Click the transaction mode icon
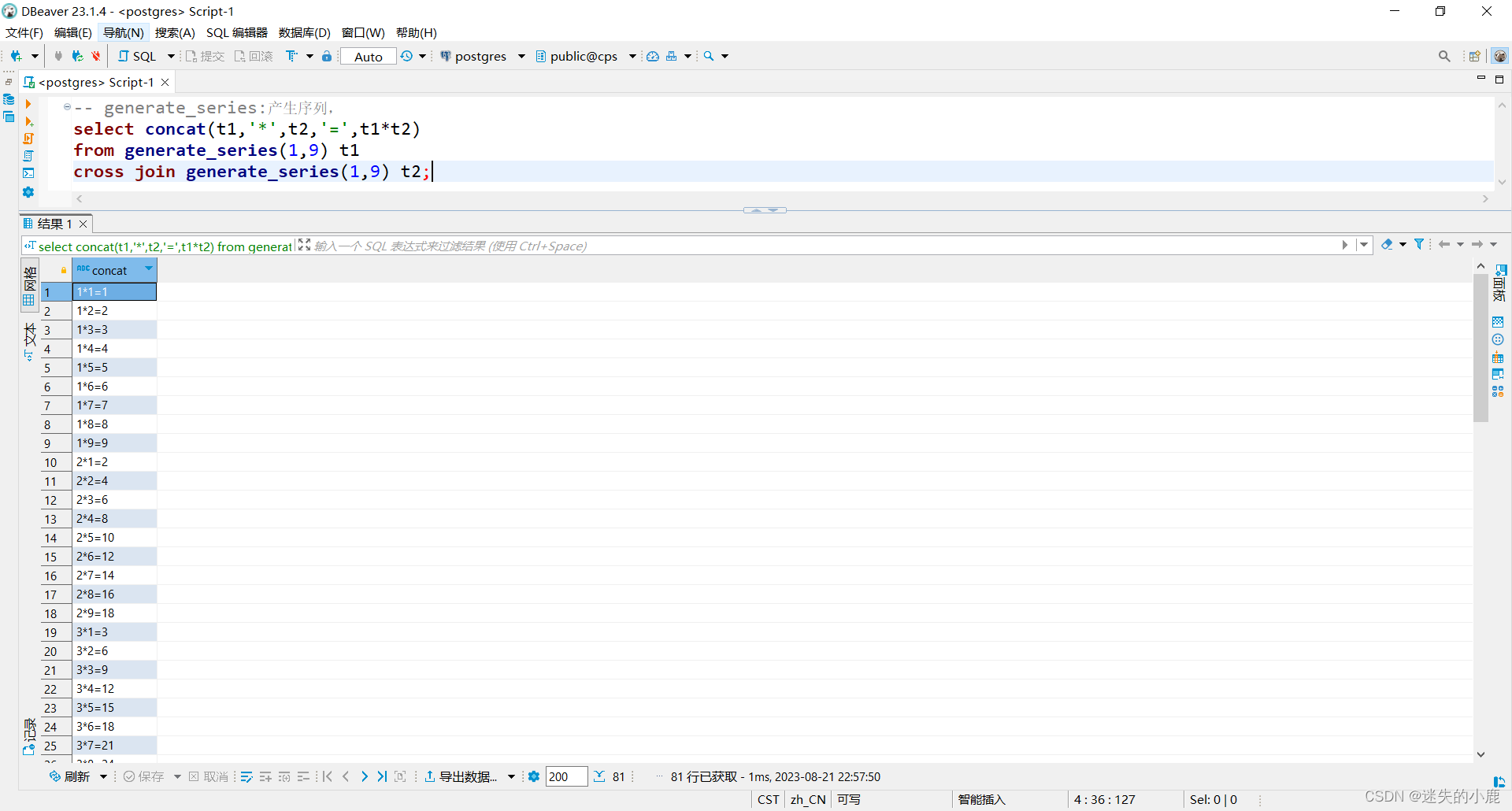This screenshot has width=1512, height=811. (x=291, y=56)
